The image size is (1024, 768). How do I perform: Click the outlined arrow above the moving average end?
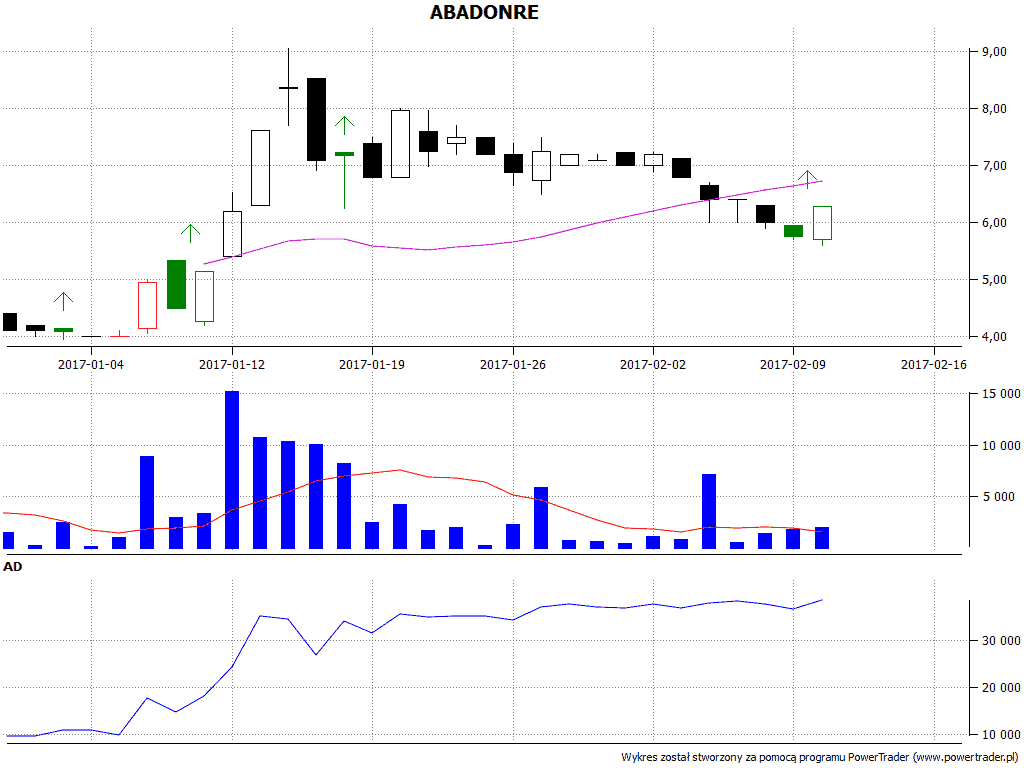click(808, 179)
